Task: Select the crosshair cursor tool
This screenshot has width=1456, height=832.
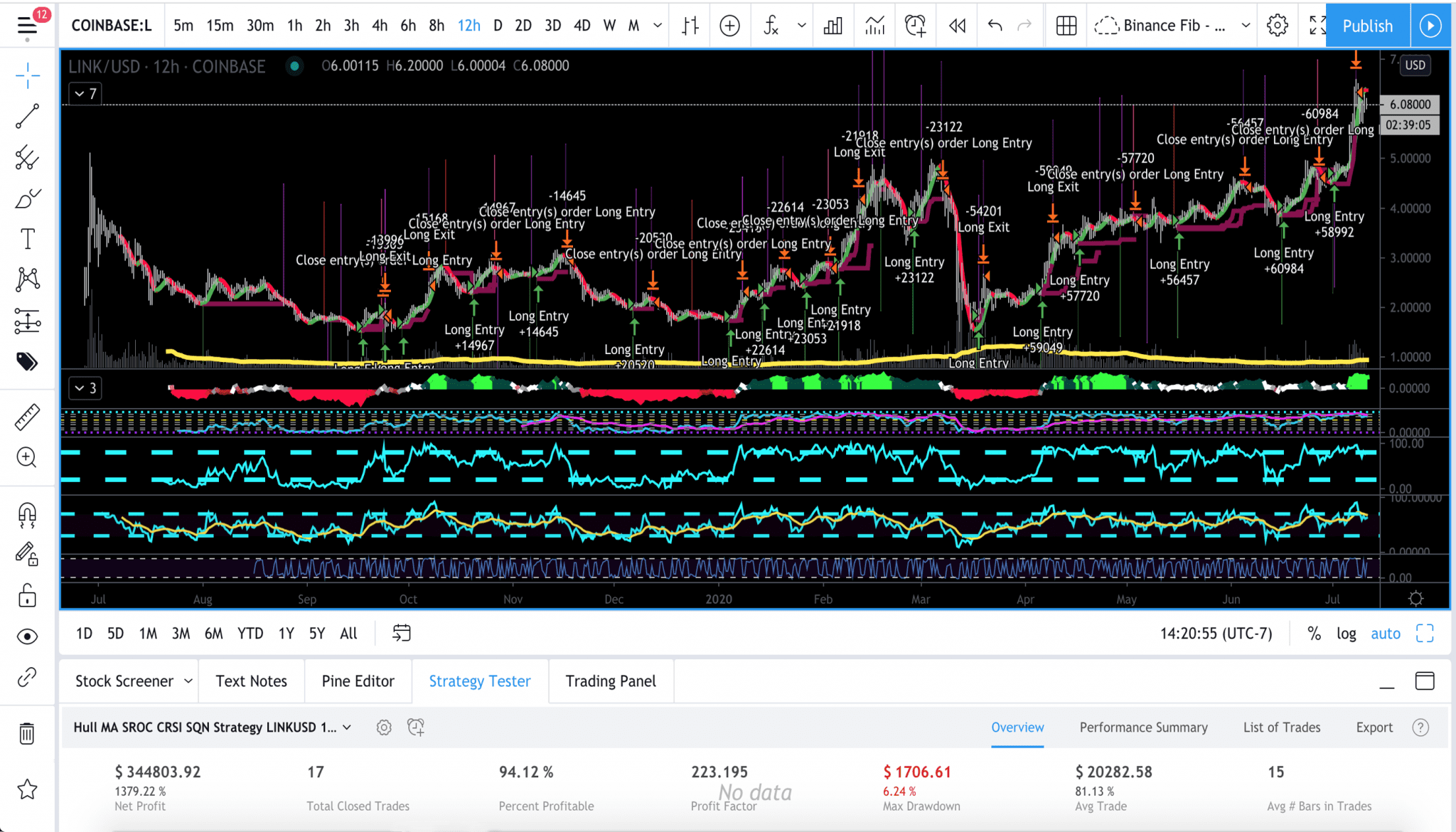Action: (x=27, y=76)
